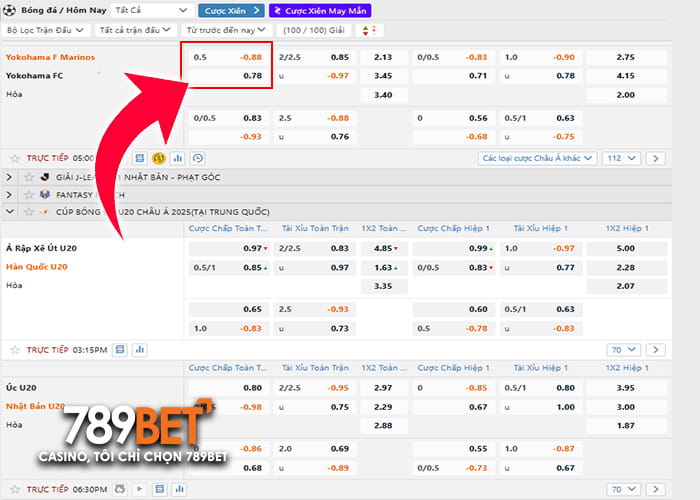Open statistics chart icon in 03:15PM row
This screenshot has height=500, width=700.
click(140, 350)
